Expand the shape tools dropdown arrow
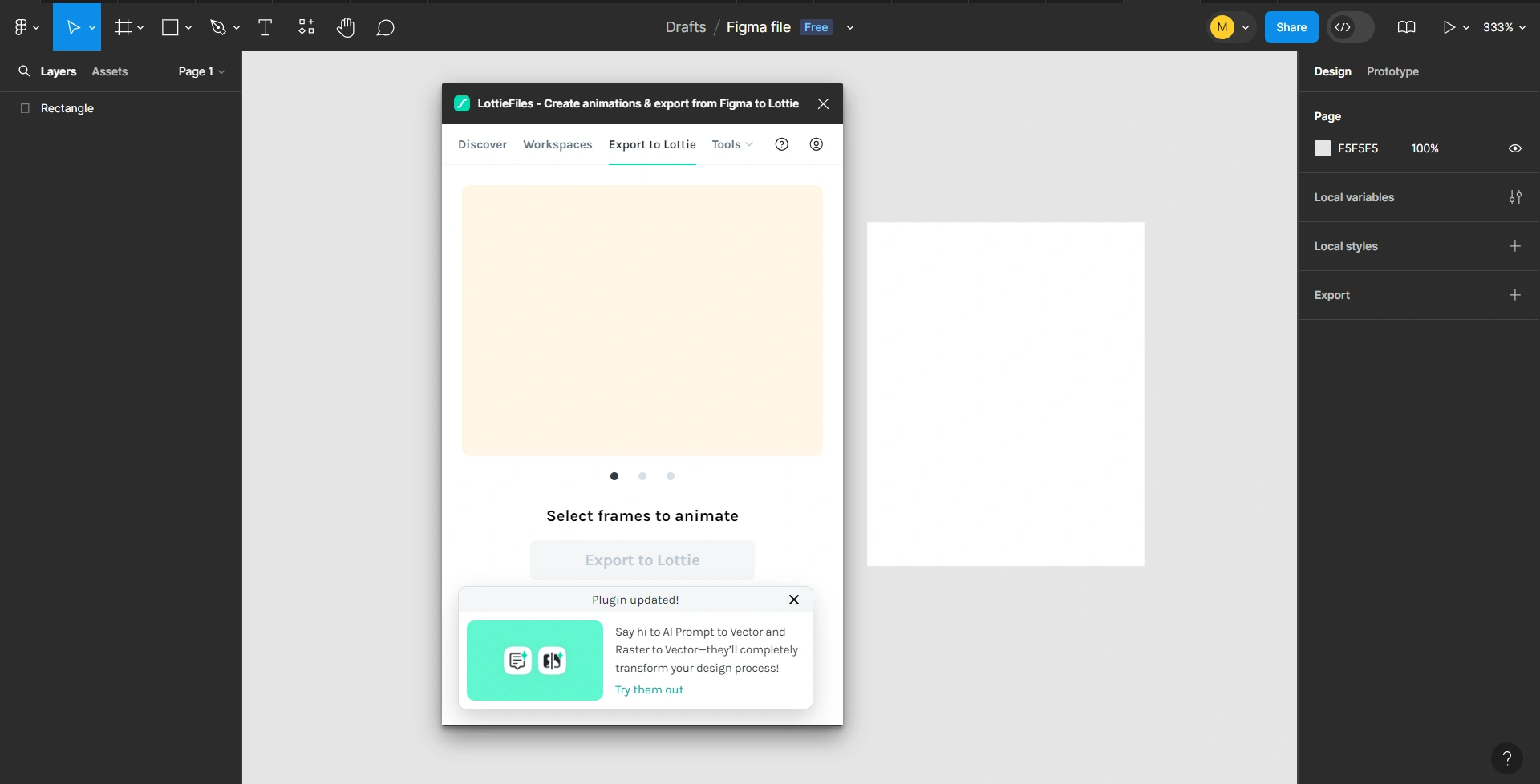This screenshot has height=784, width=1540. click(188, 27)
